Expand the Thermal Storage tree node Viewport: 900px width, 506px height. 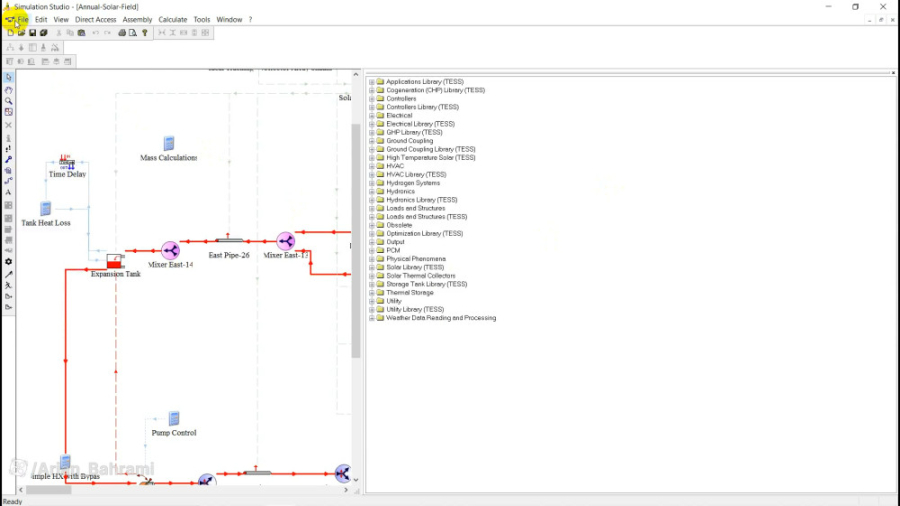[x=372, y=293]
